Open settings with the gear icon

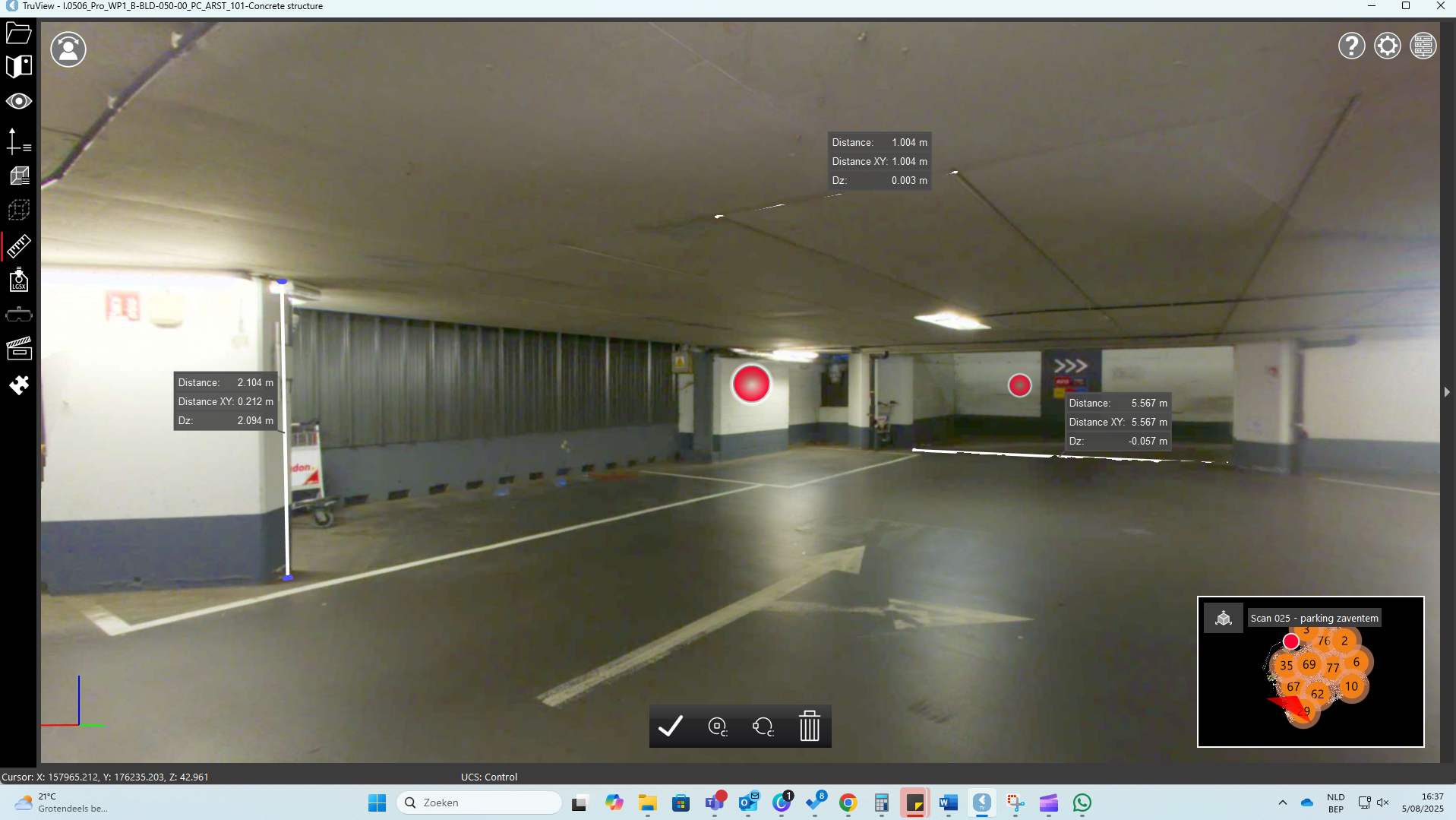[x=1387, y=46]
